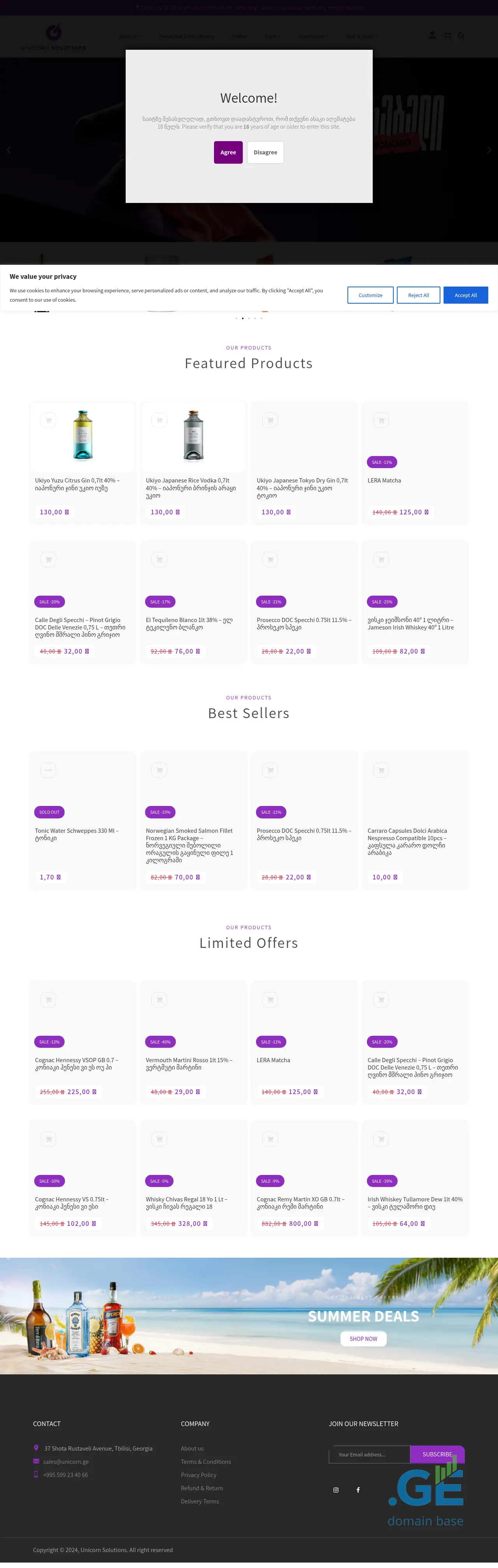Add Cognac Remy Martin XO to cart

[270, 1138]
